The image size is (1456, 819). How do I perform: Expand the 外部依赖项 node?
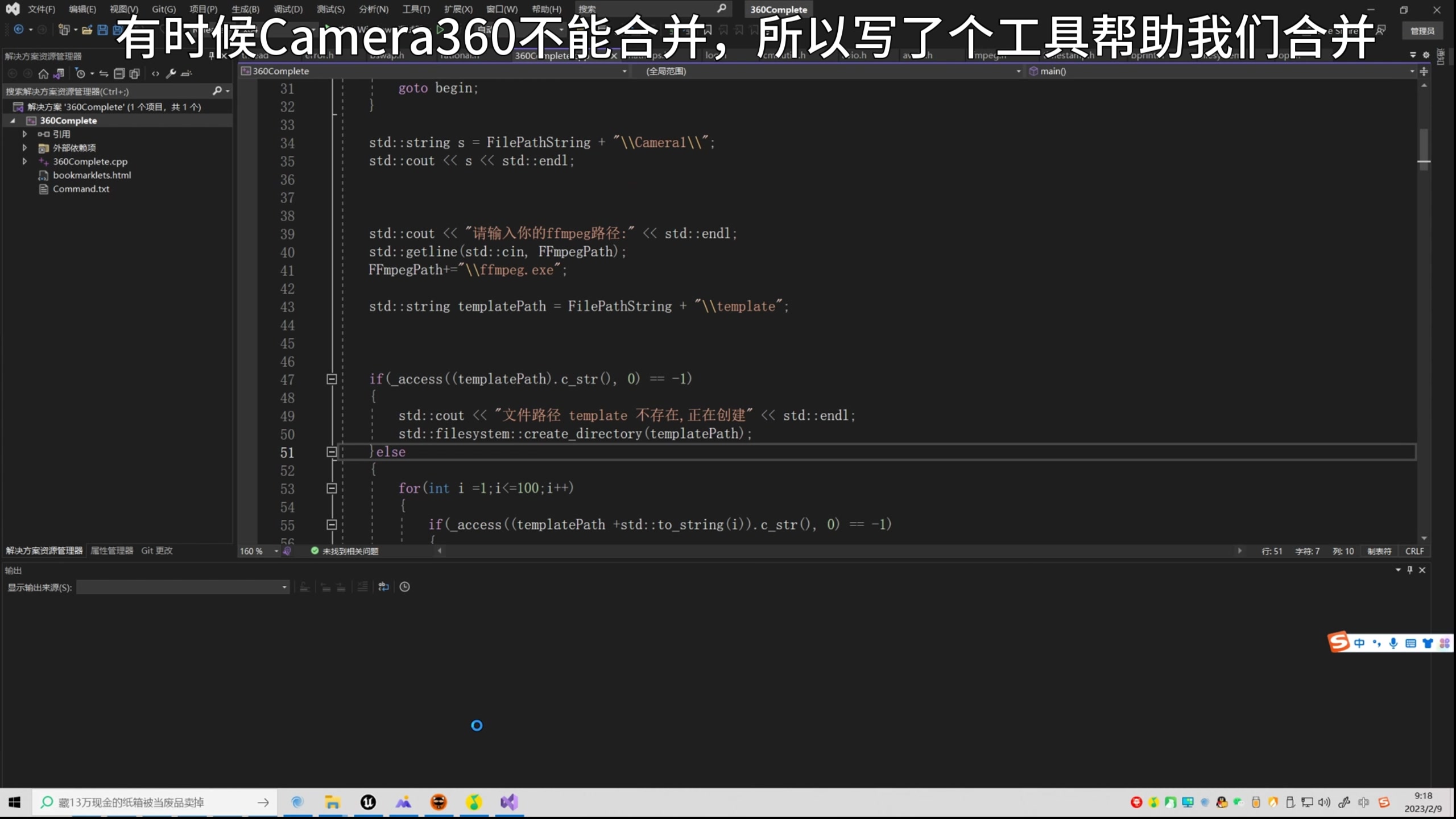click(24, 148)
